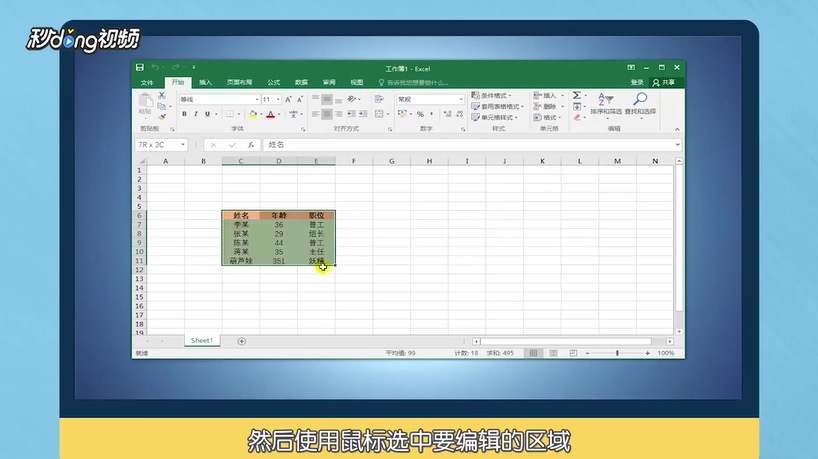Click the merge and center icon
The image size is (818, 459).
click(x=379, y=114)
